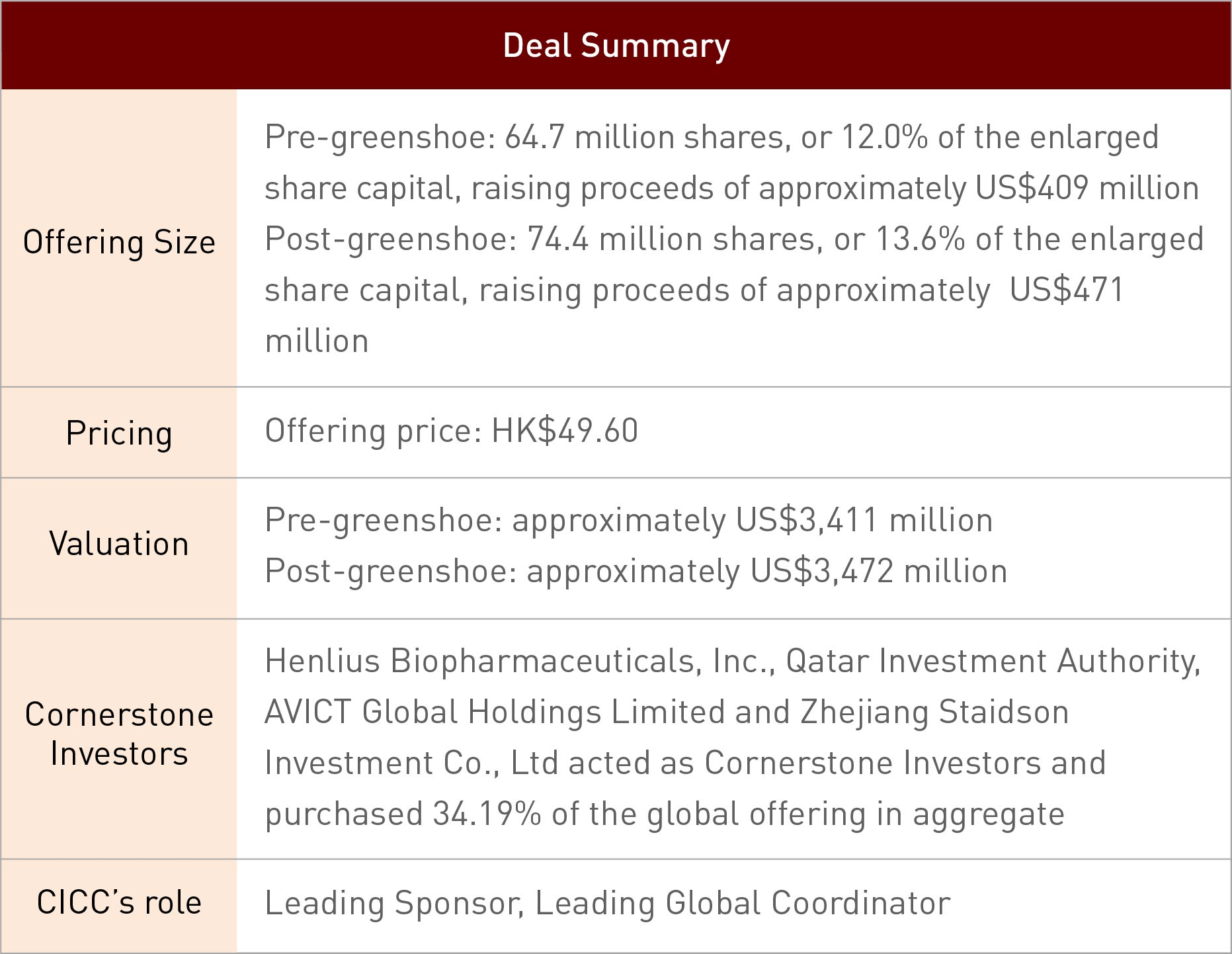Click the Pricing row label
Viewport: 1232px width, 954px height.
(119, 433)
